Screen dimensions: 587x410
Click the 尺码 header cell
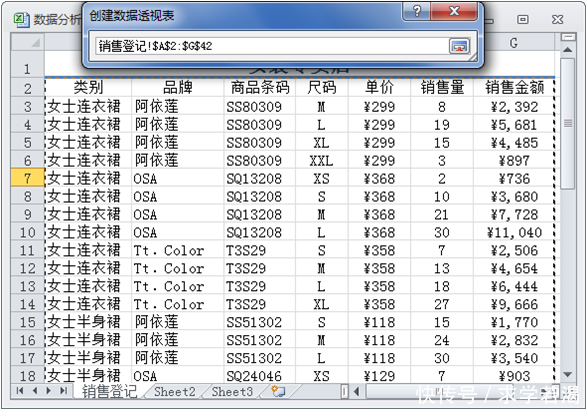point(322,88)
